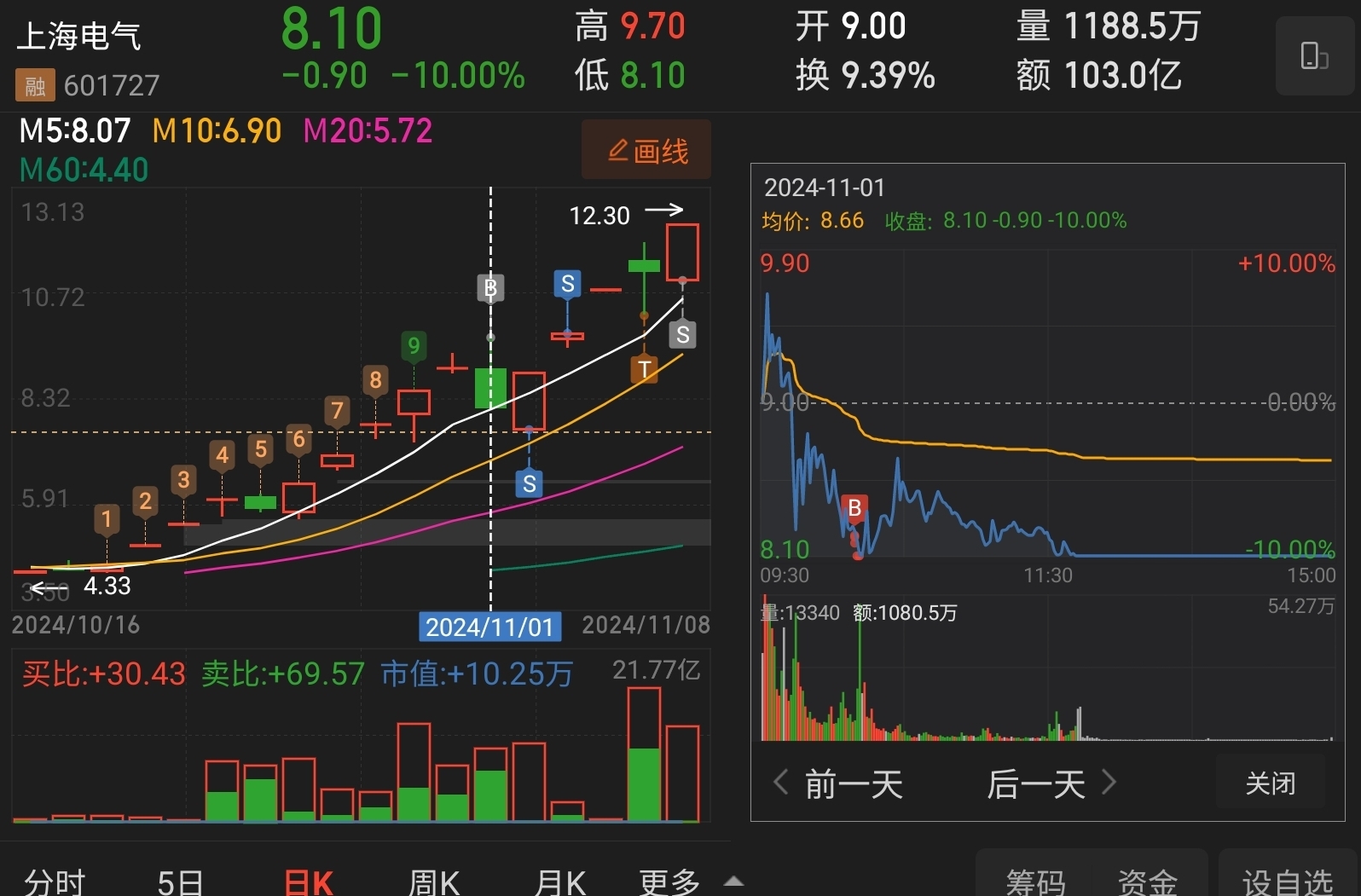Tap the numbered 5 sequence marker
Screen dimensions: 1361x896
261,449
